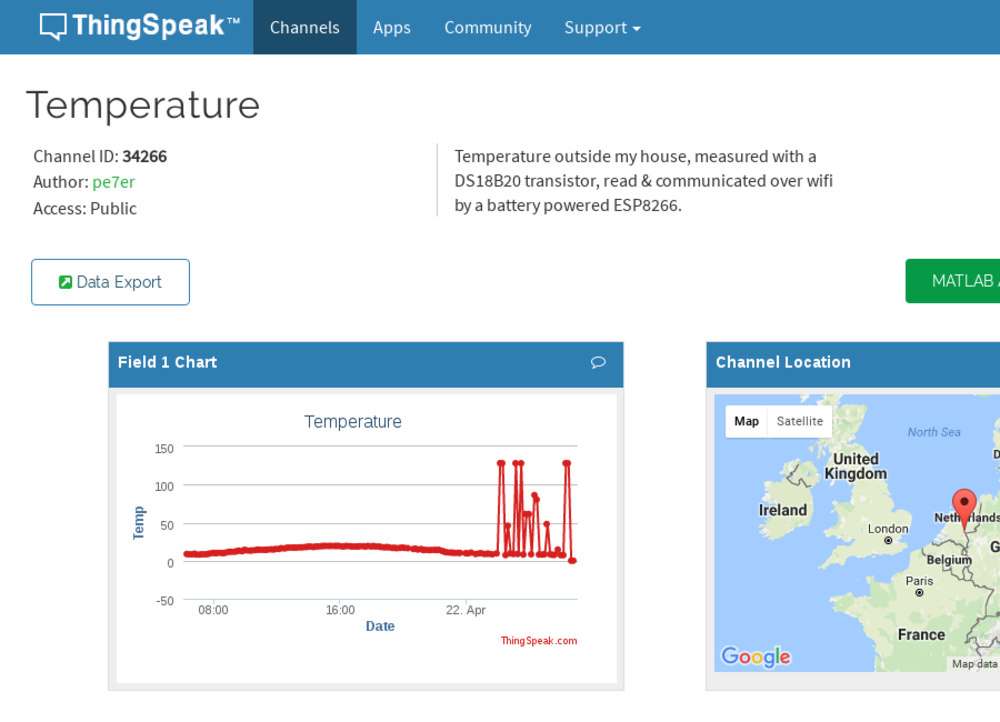Click Paris on the map
Viewport: 1000px width, 722px height.
tap(919, 582)
